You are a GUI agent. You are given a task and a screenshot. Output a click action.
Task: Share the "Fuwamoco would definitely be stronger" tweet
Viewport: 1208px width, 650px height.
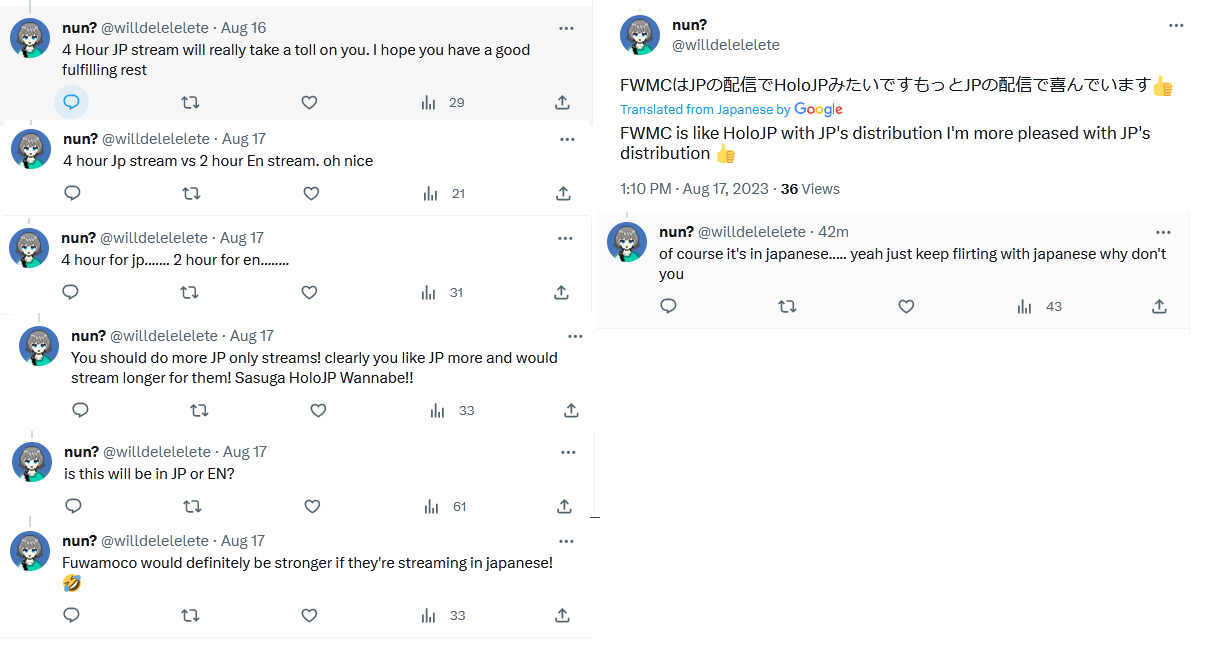(563, 615)
